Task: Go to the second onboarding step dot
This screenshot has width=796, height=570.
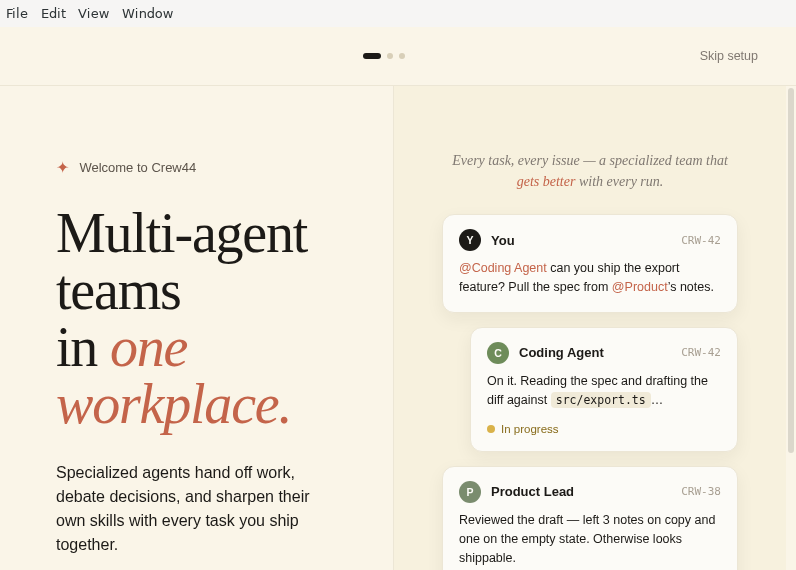Action: point(390,56)
